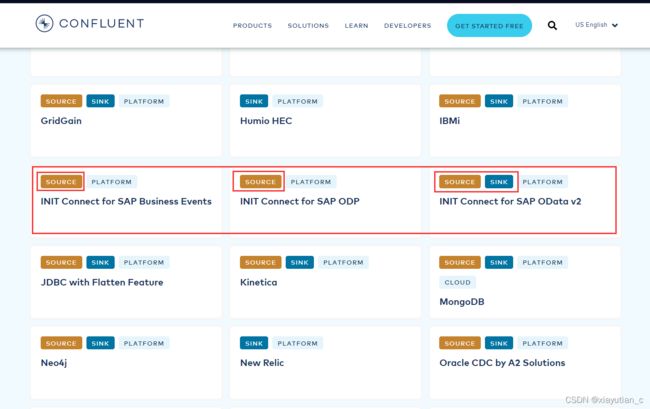Open the Solutions menu
650x409 pixels.
coord(308,26)
